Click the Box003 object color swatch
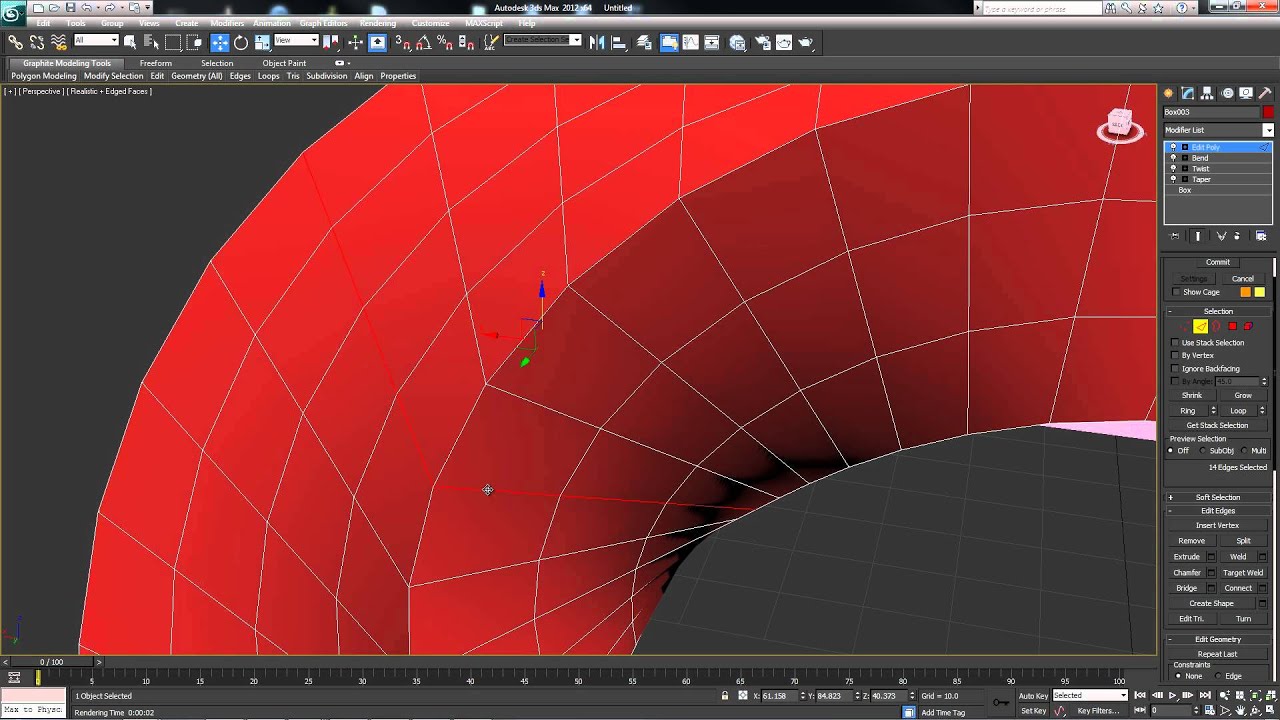1280x720 pixels. coord(1268,112)
